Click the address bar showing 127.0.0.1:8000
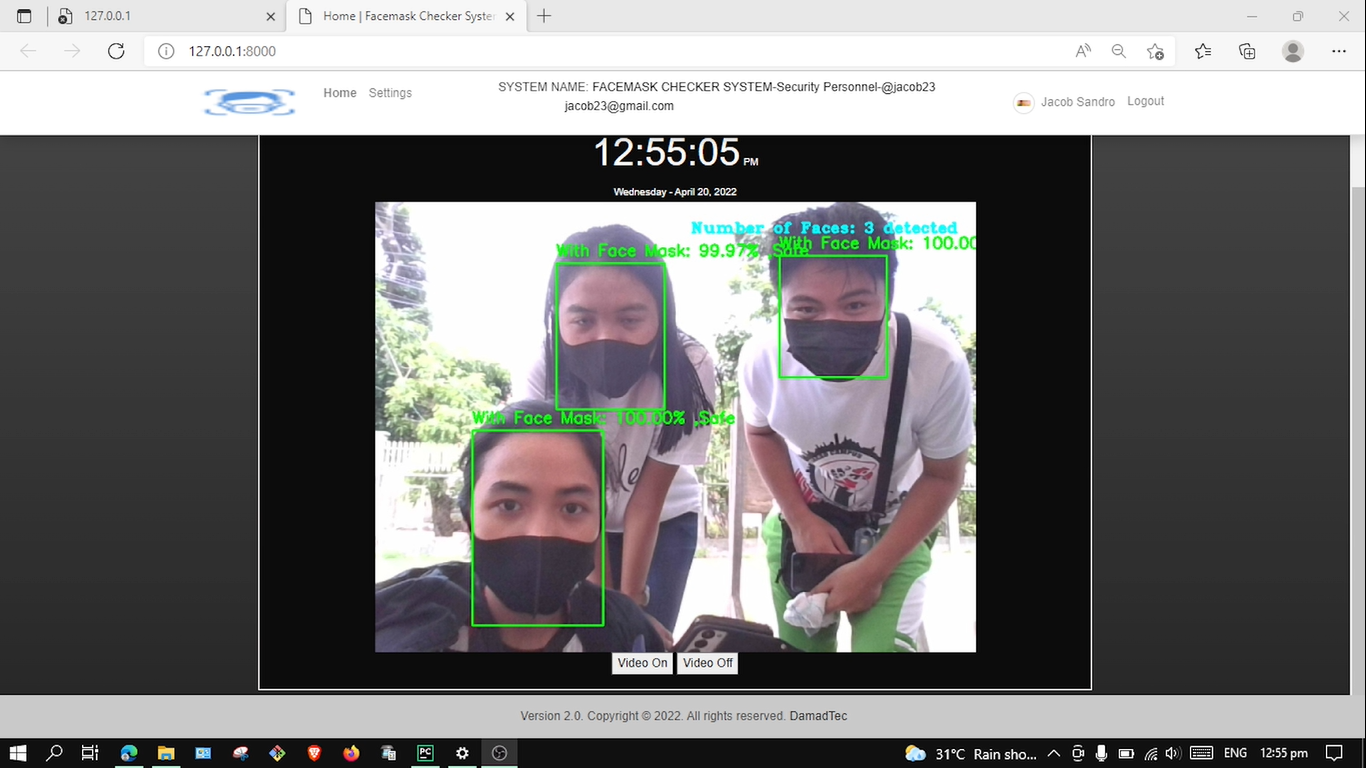The image size is (1366, 768). 600,51
